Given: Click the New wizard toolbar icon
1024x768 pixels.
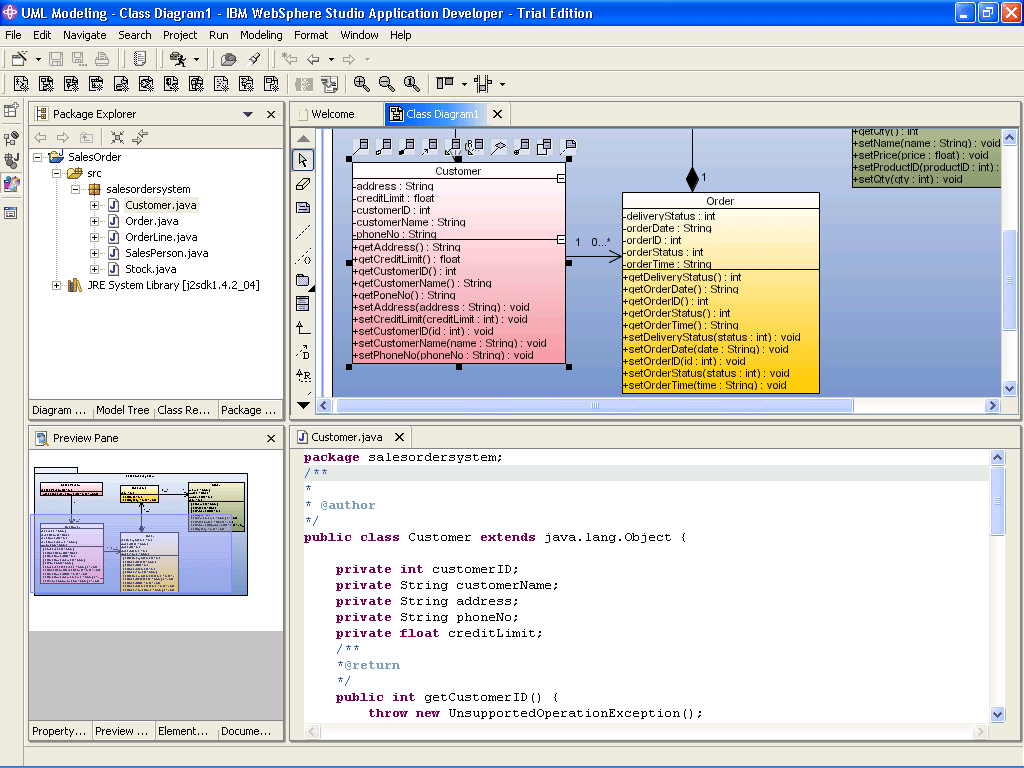Looking at the screenshot, I should click(20, 59).
